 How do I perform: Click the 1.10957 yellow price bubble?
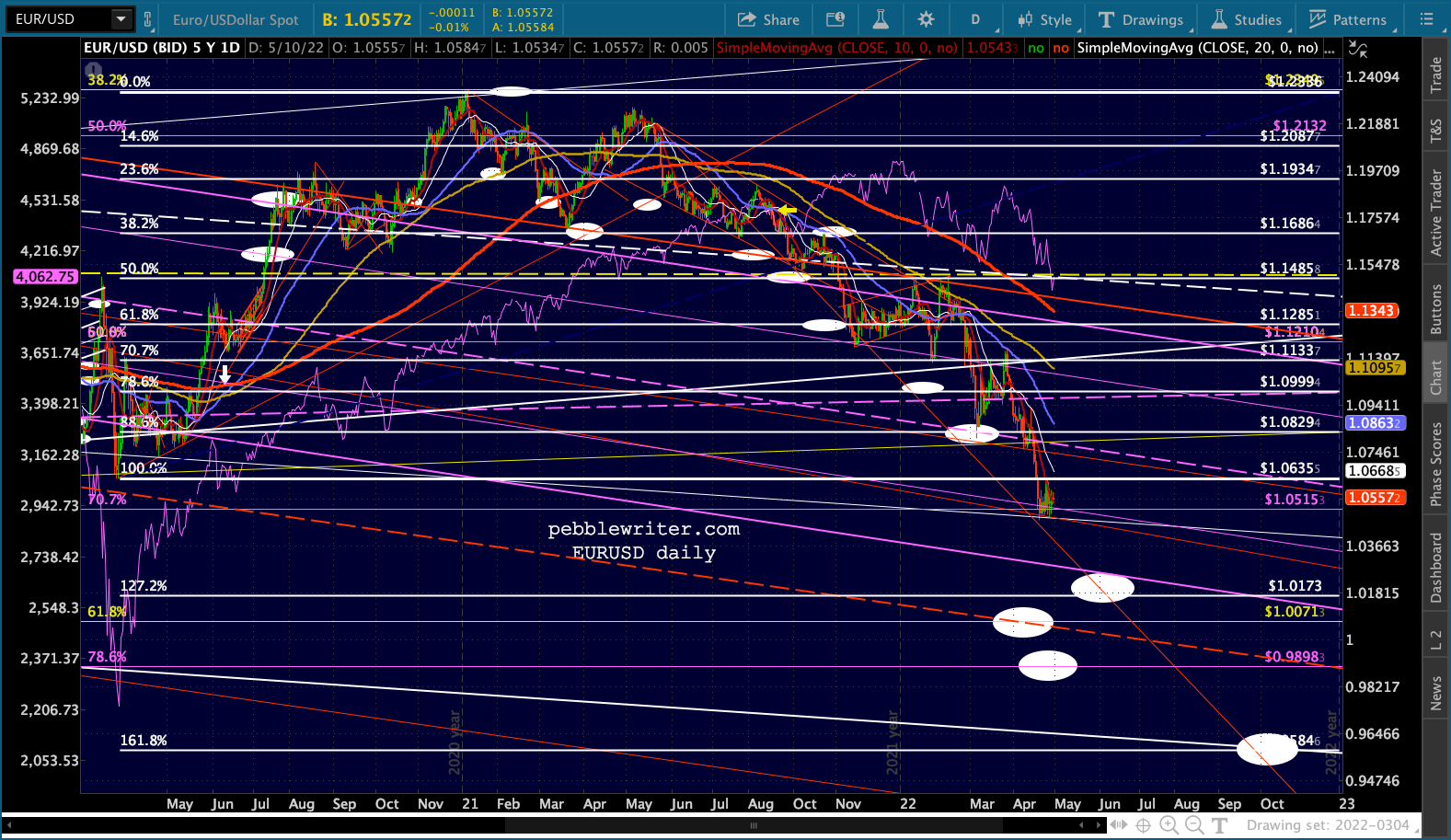(x=1375, y=368)
